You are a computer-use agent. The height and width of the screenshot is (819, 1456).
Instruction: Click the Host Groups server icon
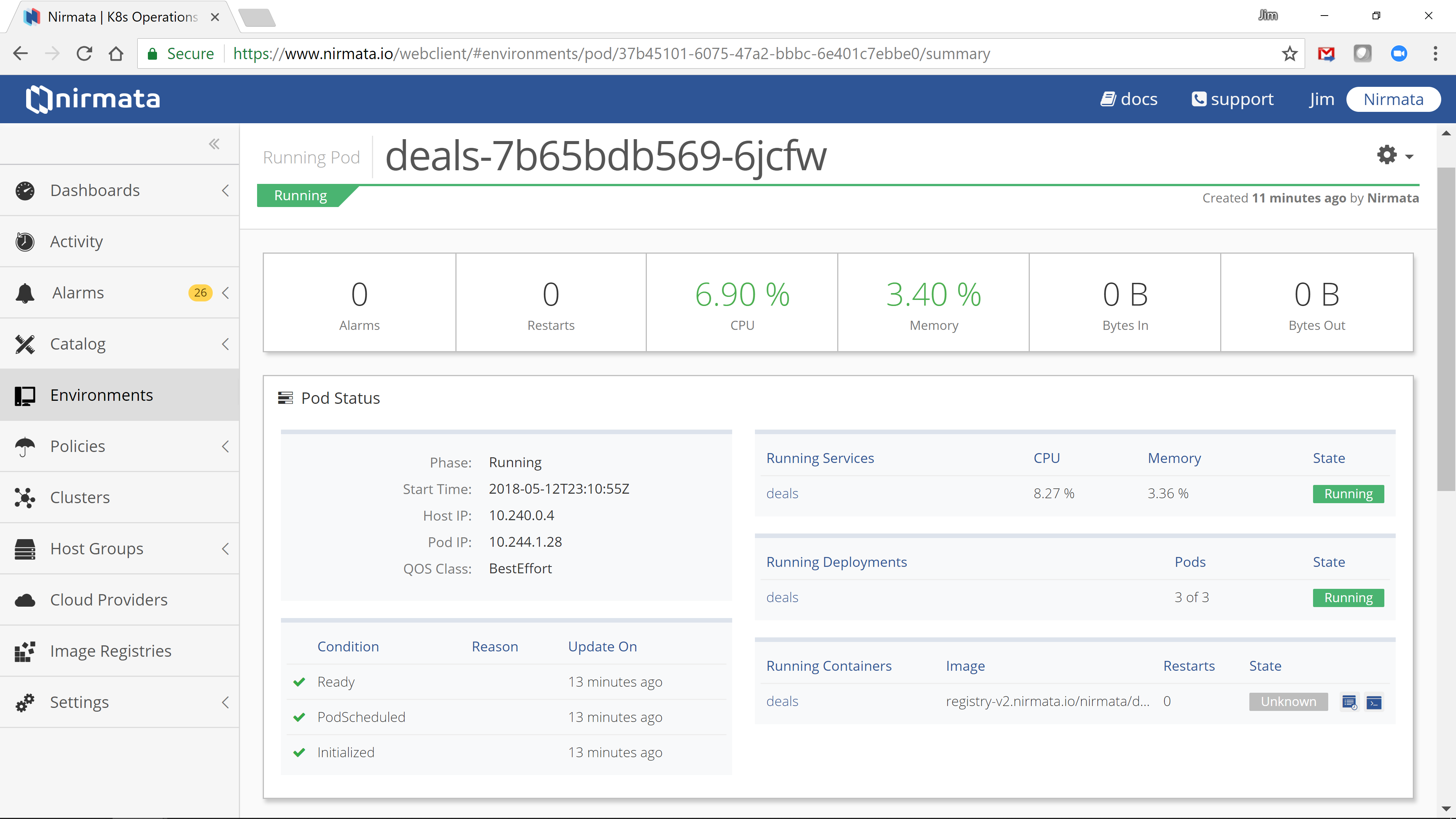point(25,549)
